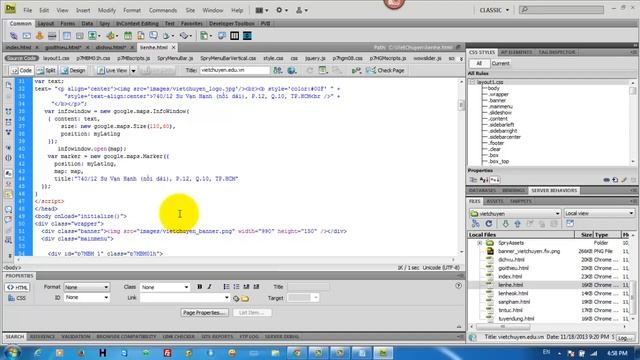Show category view icon in CSS Properties
Image resolution: width=640 pixels, height=360 pixels.
473,180
